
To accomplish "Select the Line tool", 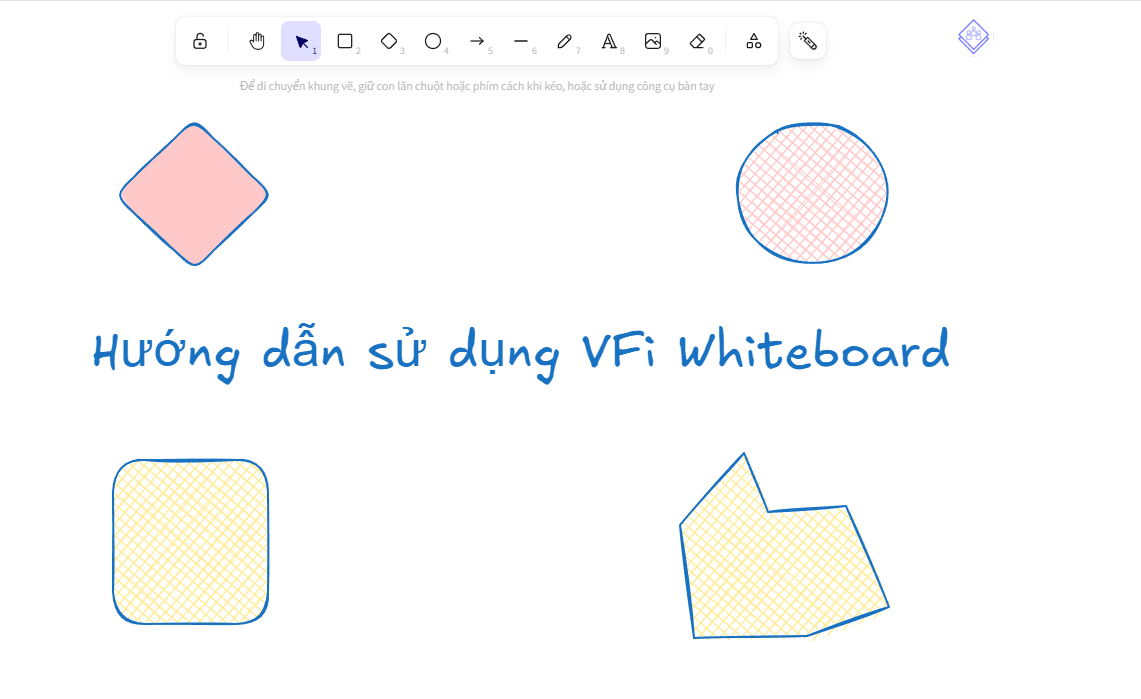I will click(x=521, y=41).
